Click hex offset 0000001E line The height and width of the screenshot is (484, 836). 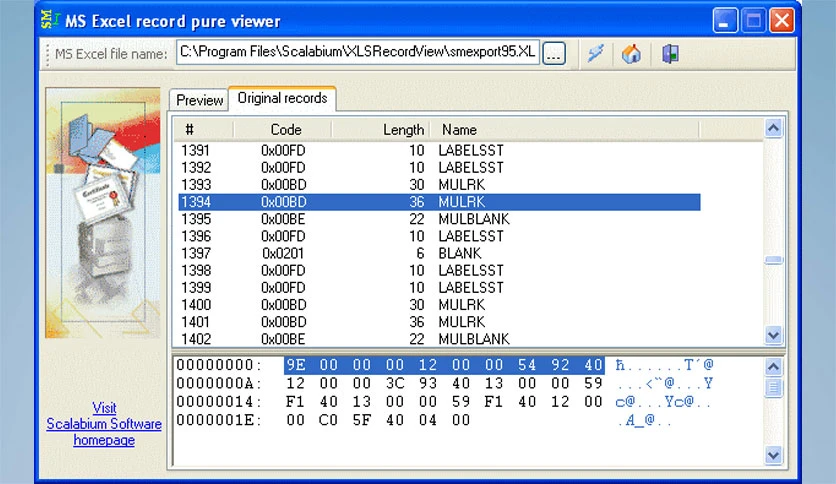tap(423, 420)
